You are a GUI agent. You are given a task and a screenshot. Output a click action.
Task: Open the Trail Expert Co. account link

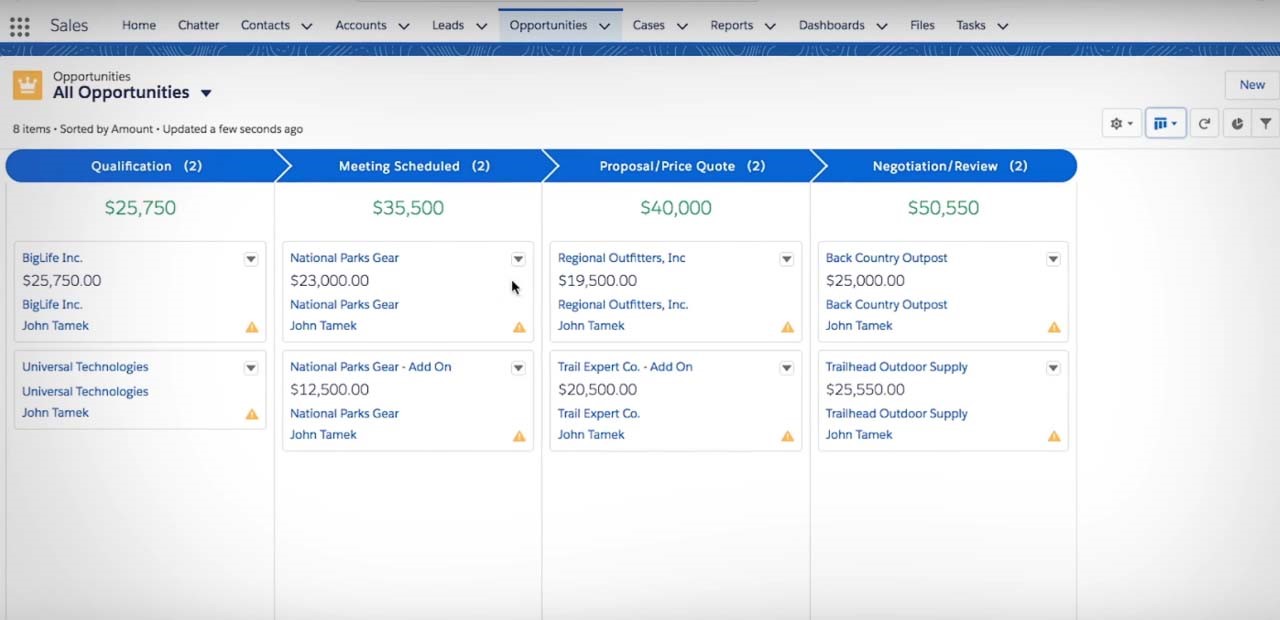599,414
